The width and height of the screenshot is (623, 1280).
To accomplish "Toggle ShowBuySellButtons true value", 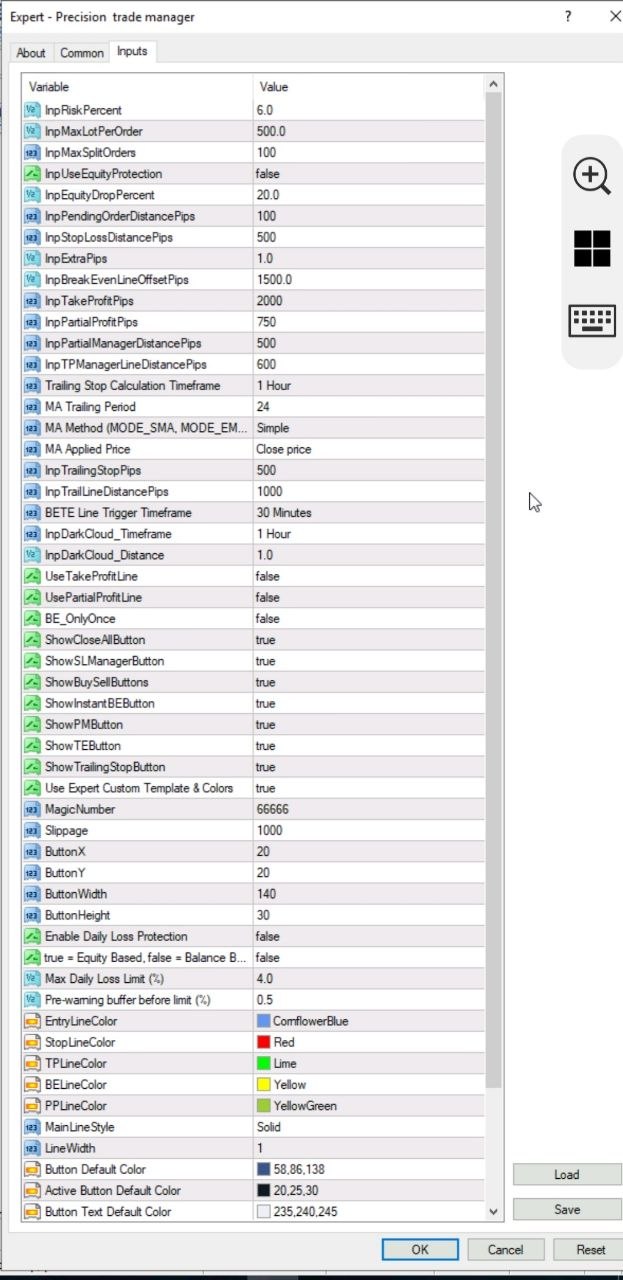I will click(368, 682).
